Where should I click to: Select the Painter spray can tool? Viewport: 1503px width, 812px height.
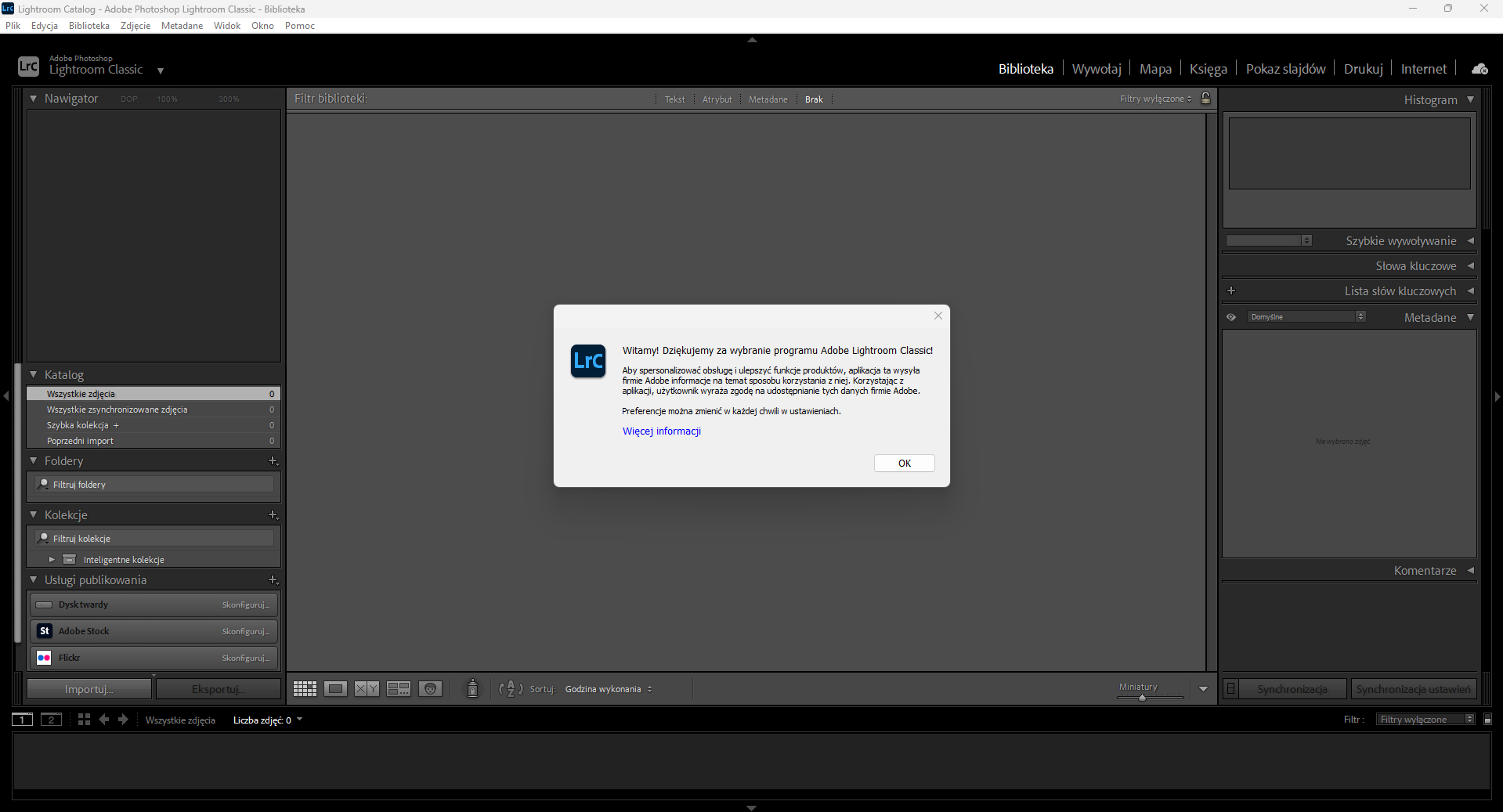[472, 688]
